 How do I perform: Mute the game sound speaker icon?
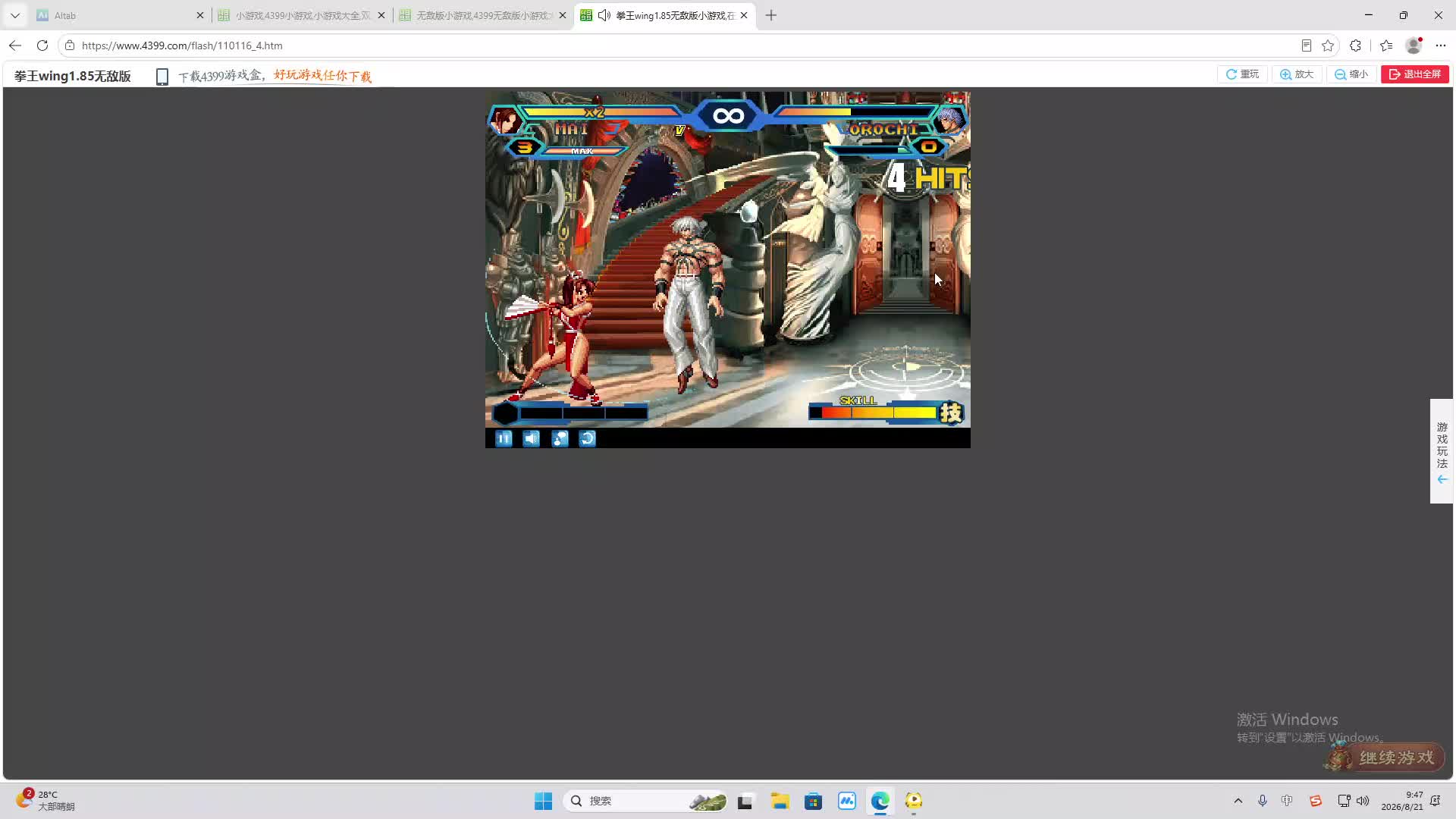click(x=532, y=438)
